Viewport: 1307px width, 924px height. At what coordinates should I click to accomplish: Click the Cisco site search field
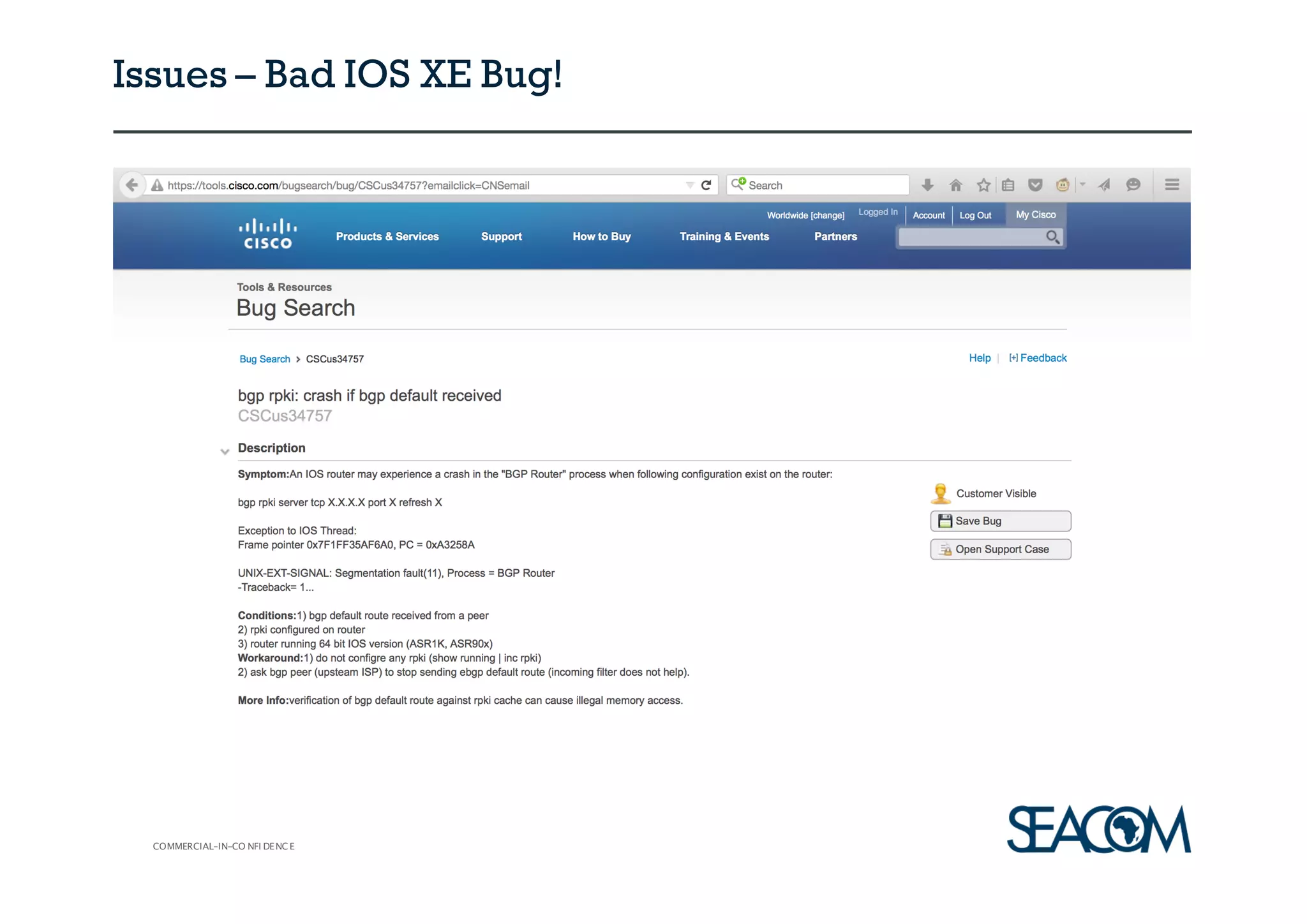(x=971, y=237)
